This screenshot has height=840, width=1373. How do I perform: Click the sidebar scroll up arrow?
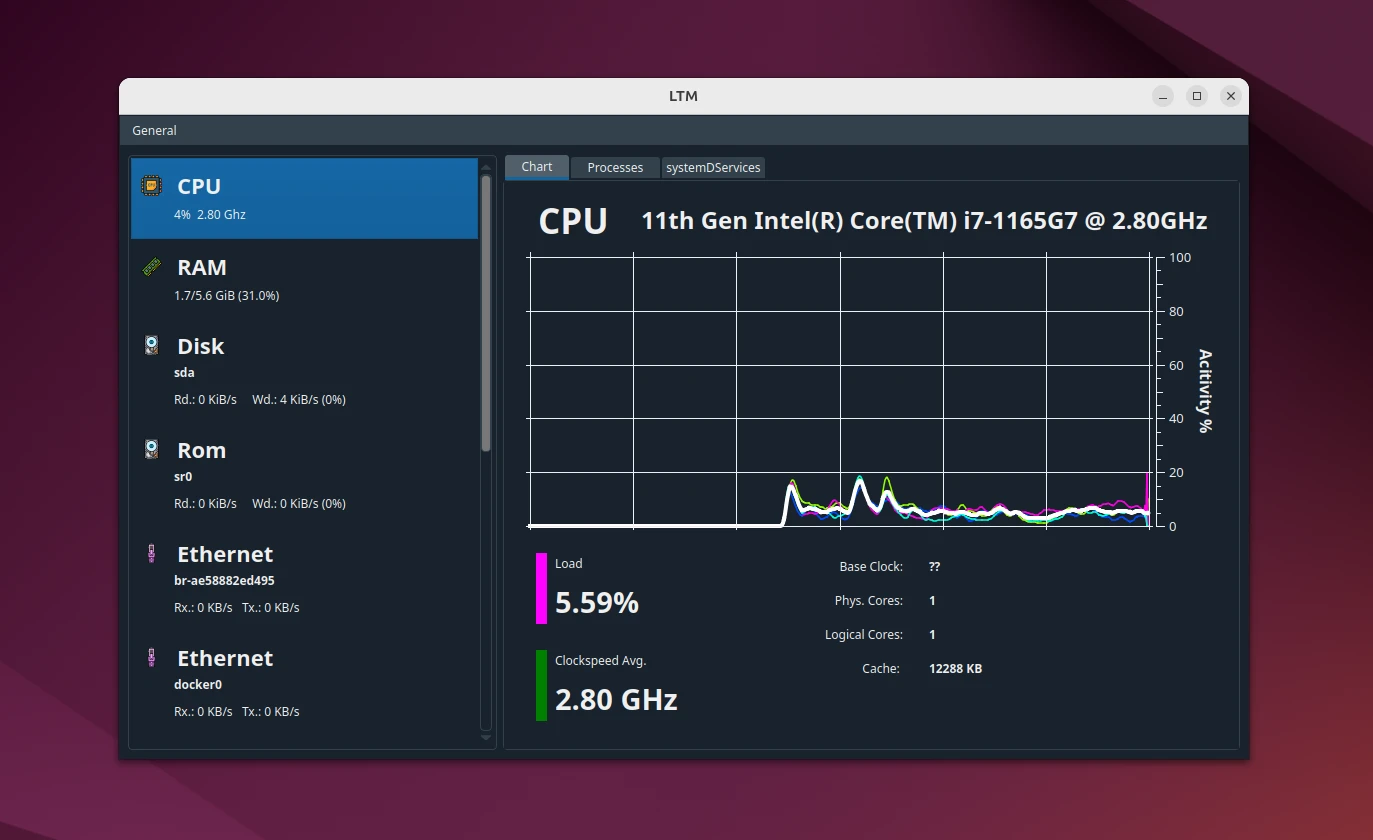(x=487, y=166)
